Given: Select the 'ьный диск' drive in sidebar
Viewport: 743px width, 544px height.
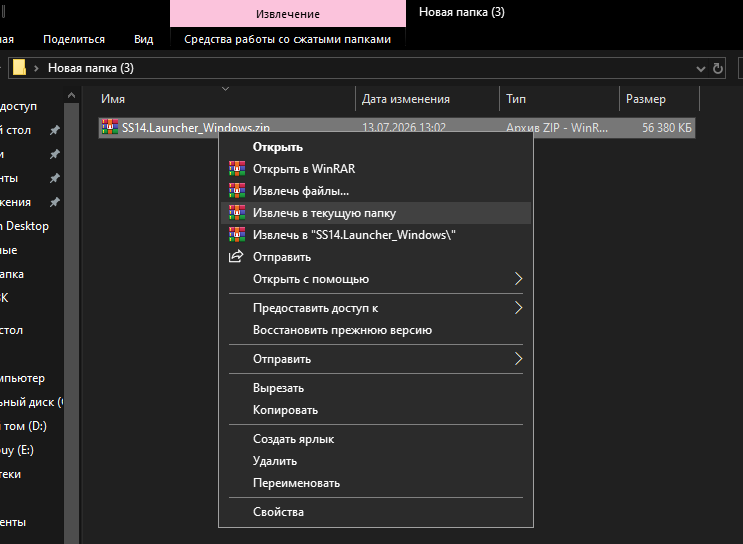Looking at the screenshot, I should coord(31,402).
